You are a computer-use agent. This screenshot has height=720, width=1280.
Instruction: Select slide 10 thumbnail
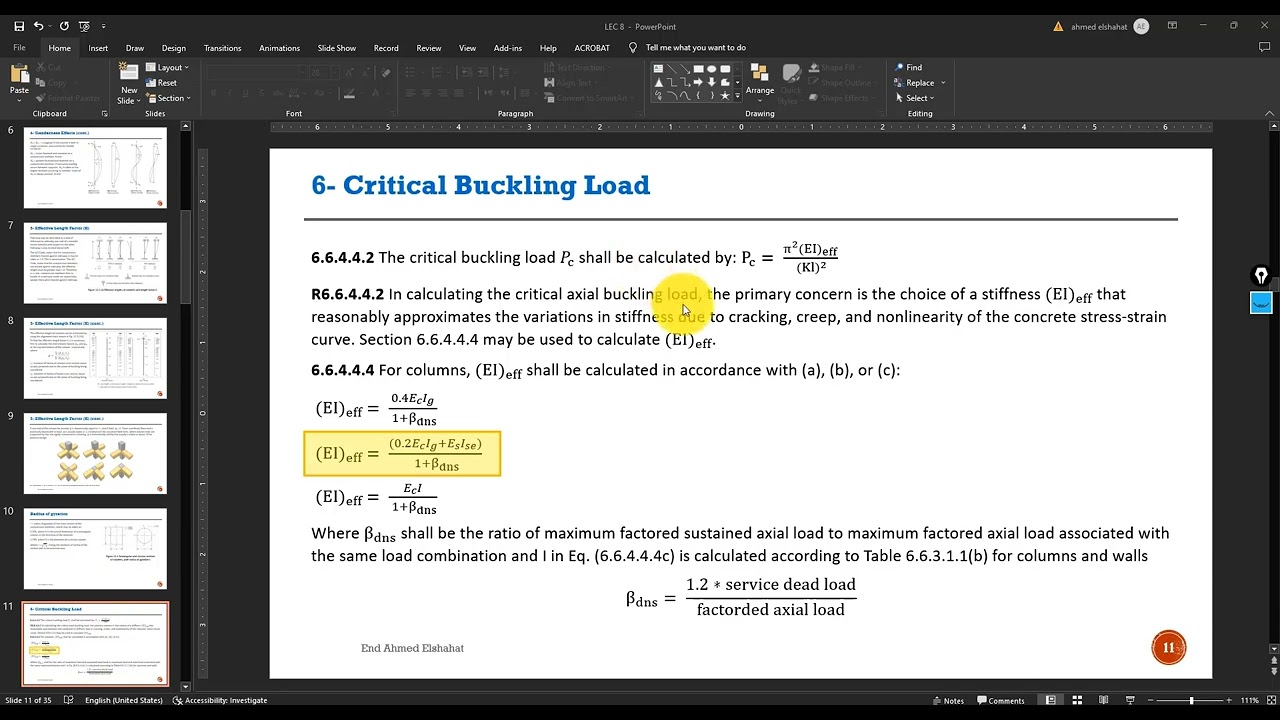[95, 548]
